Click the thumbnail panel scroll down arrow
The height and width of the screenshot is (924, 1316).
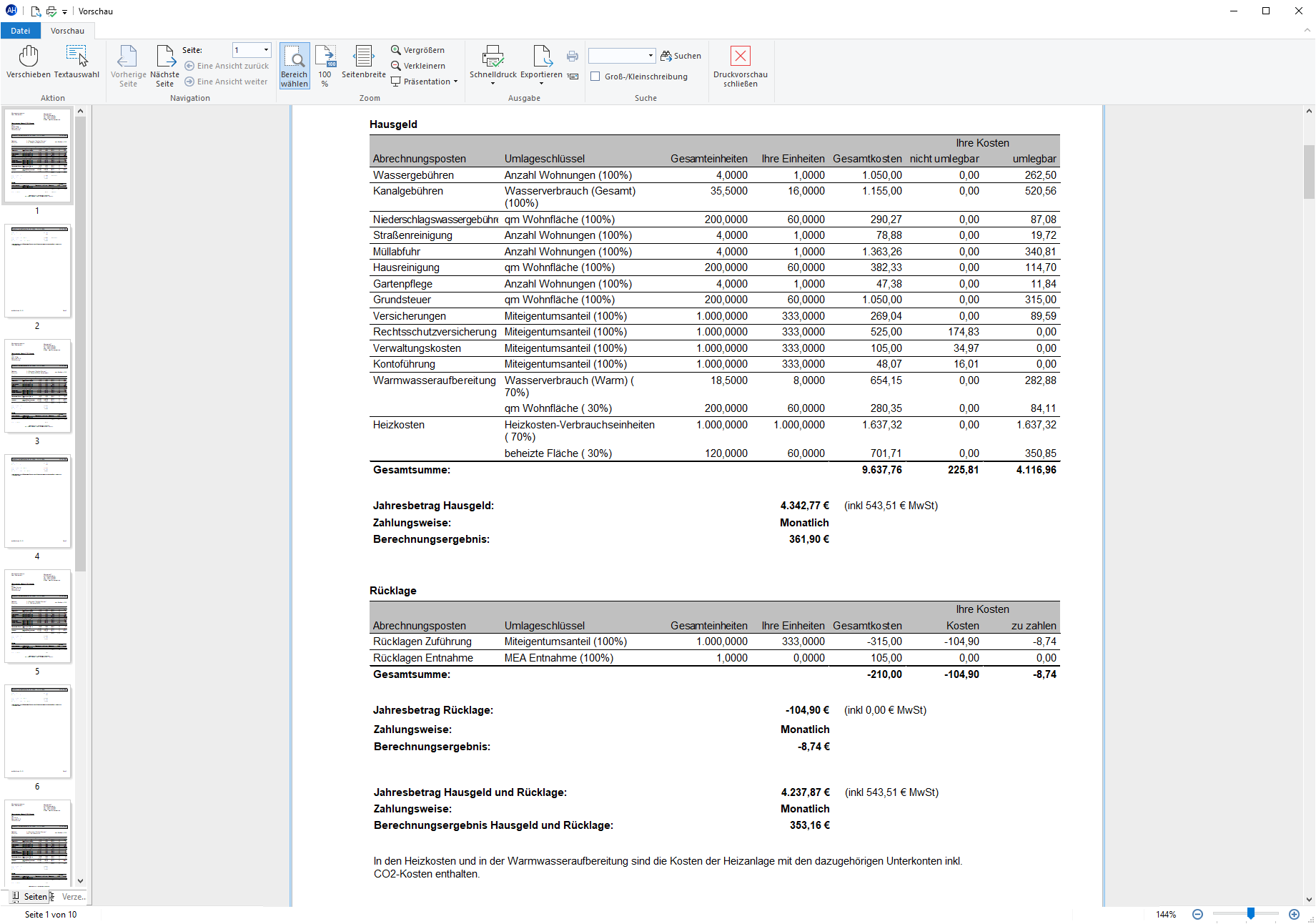pos(80,881)
